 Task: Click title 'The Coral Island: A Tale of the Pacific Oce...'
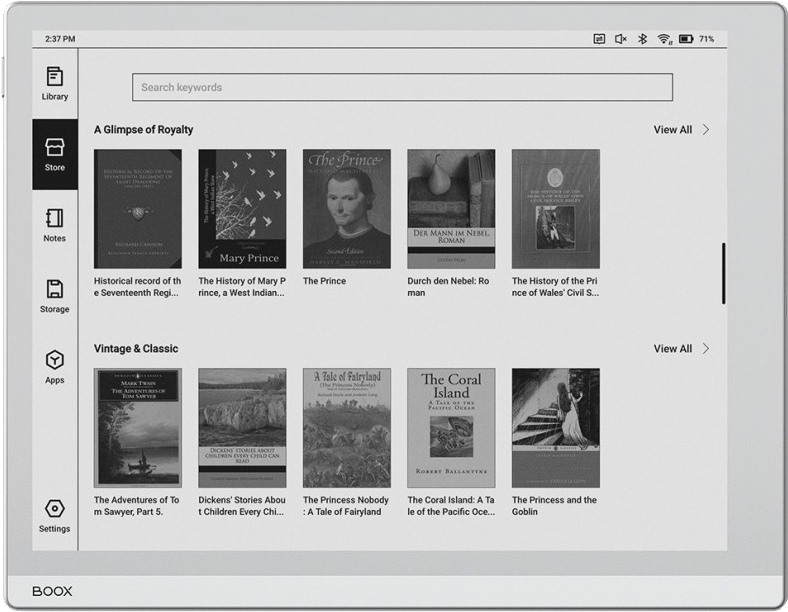451,506
